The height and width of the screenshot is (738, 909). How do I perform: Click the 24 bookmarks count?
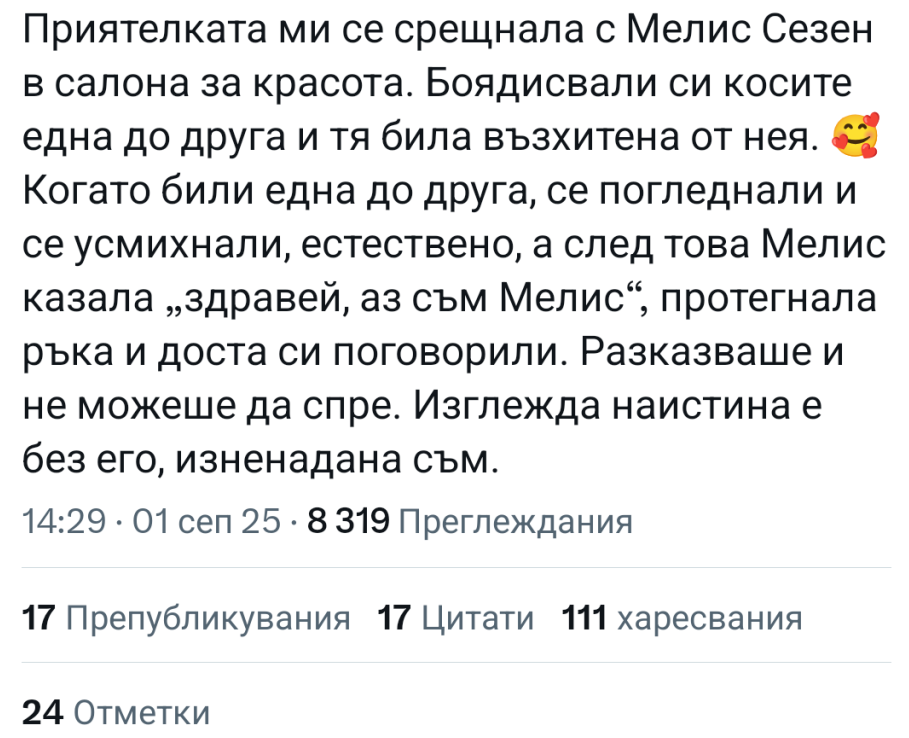(42, 713)
